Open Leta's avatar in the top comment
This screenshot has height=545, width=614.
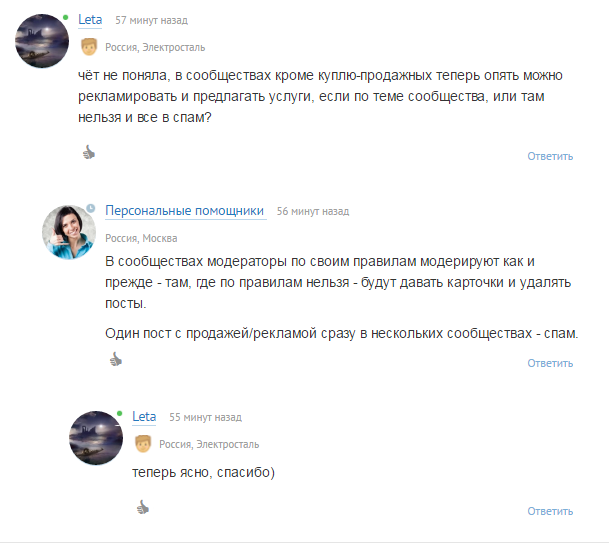42,41
